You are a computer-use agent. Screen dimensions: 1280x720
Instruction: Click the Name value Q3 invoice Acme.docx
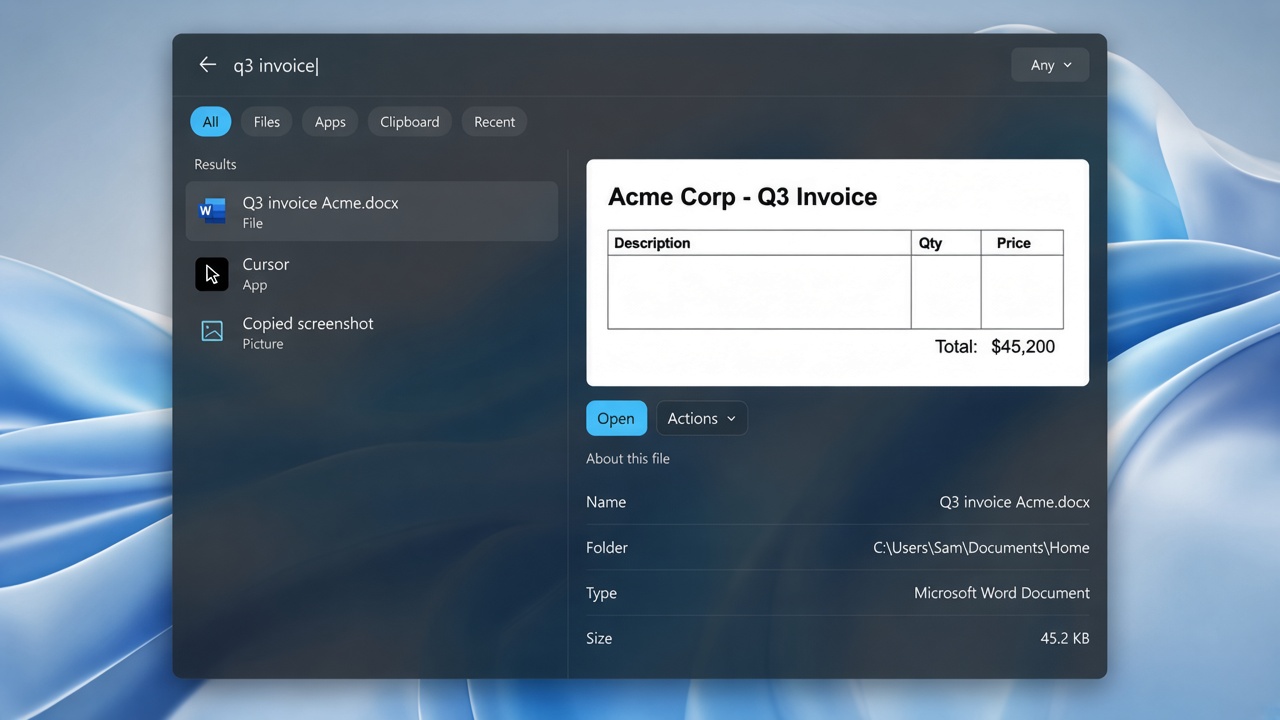point(1014,502)
